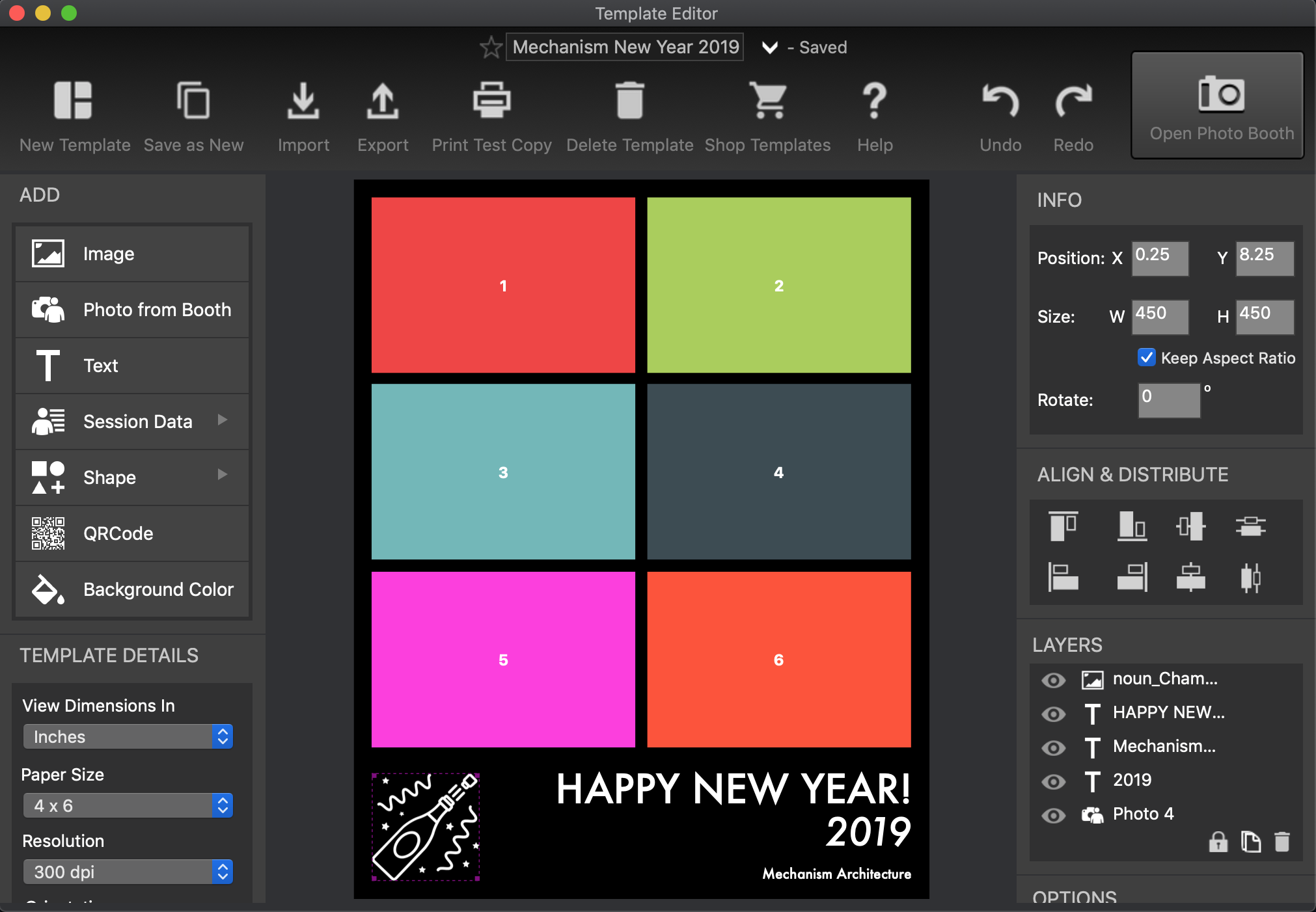Click the Export toolbar icon

383,101
